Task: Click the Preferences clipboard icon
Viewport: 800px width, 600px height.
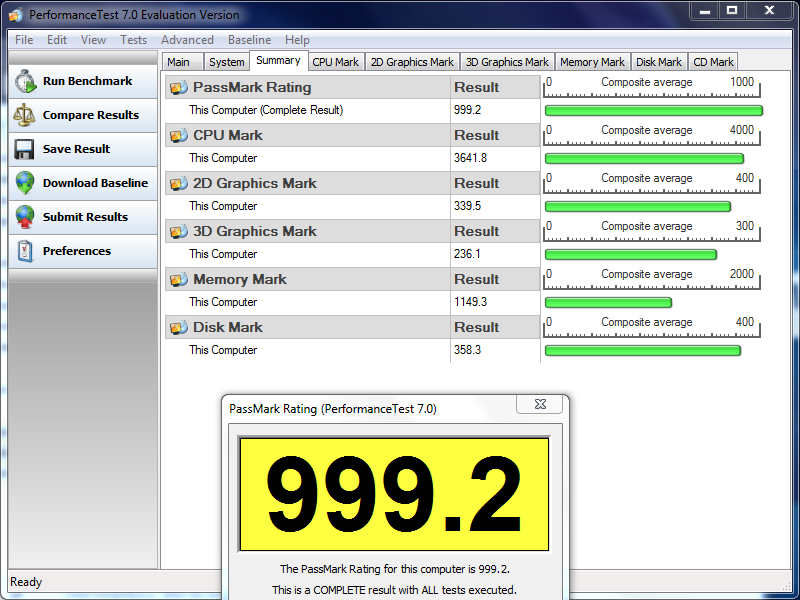Action: (x=25, y=251)
